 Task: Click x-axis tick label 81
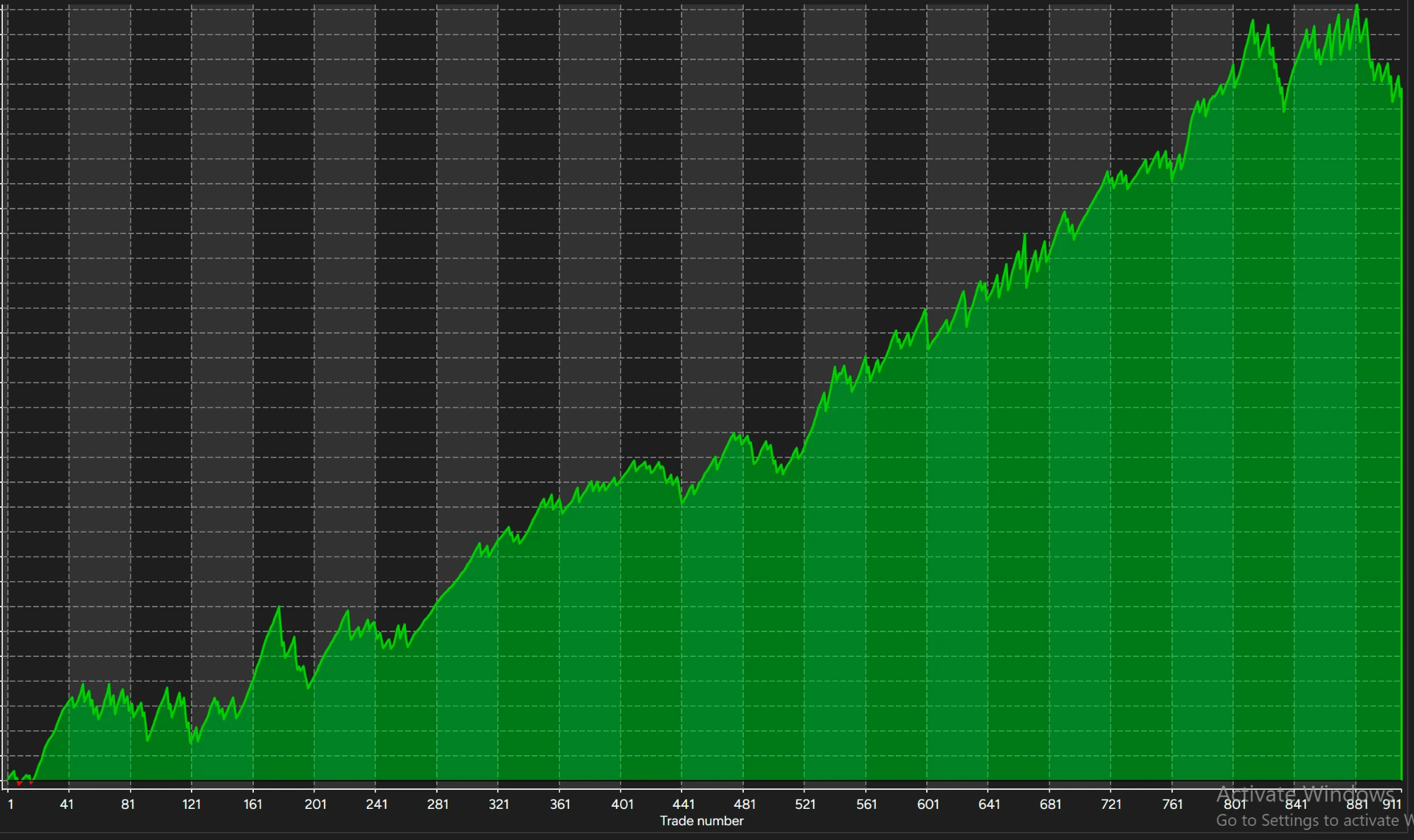(x=128, y=804)
